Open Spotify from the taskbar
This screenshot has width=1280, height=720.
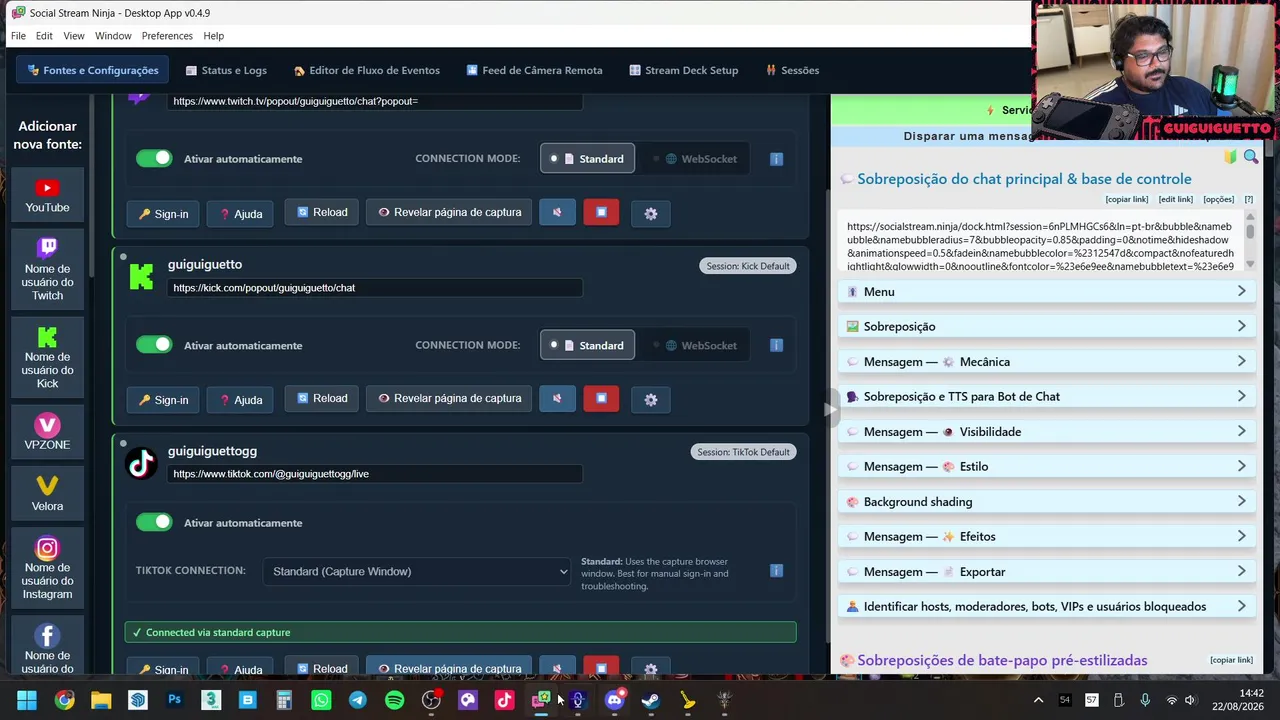(394, 700)
